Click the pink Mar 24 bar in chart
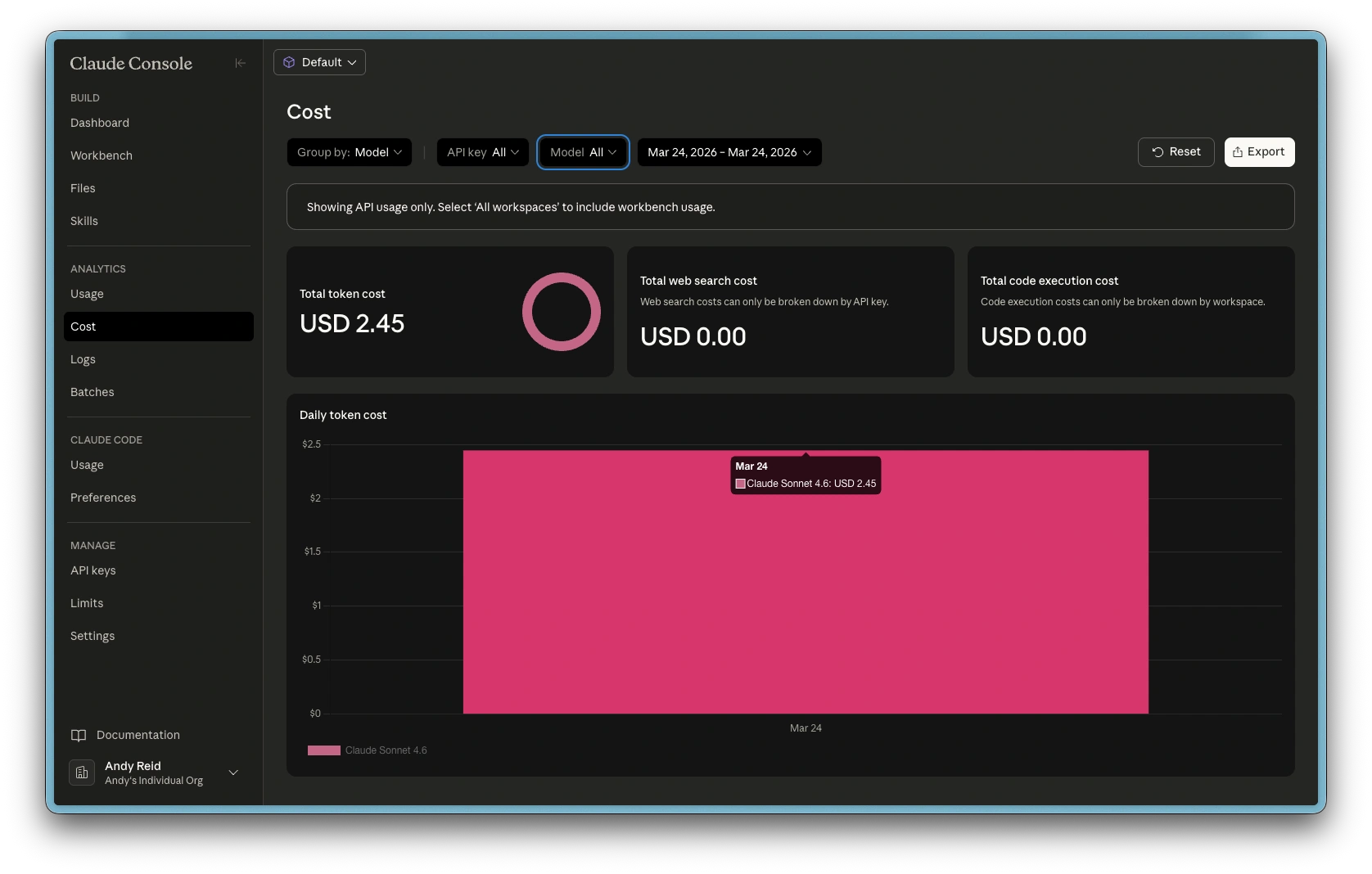The width and height of the screenshot is (1372, 874). pyautogui.click(x=806, y=606)
